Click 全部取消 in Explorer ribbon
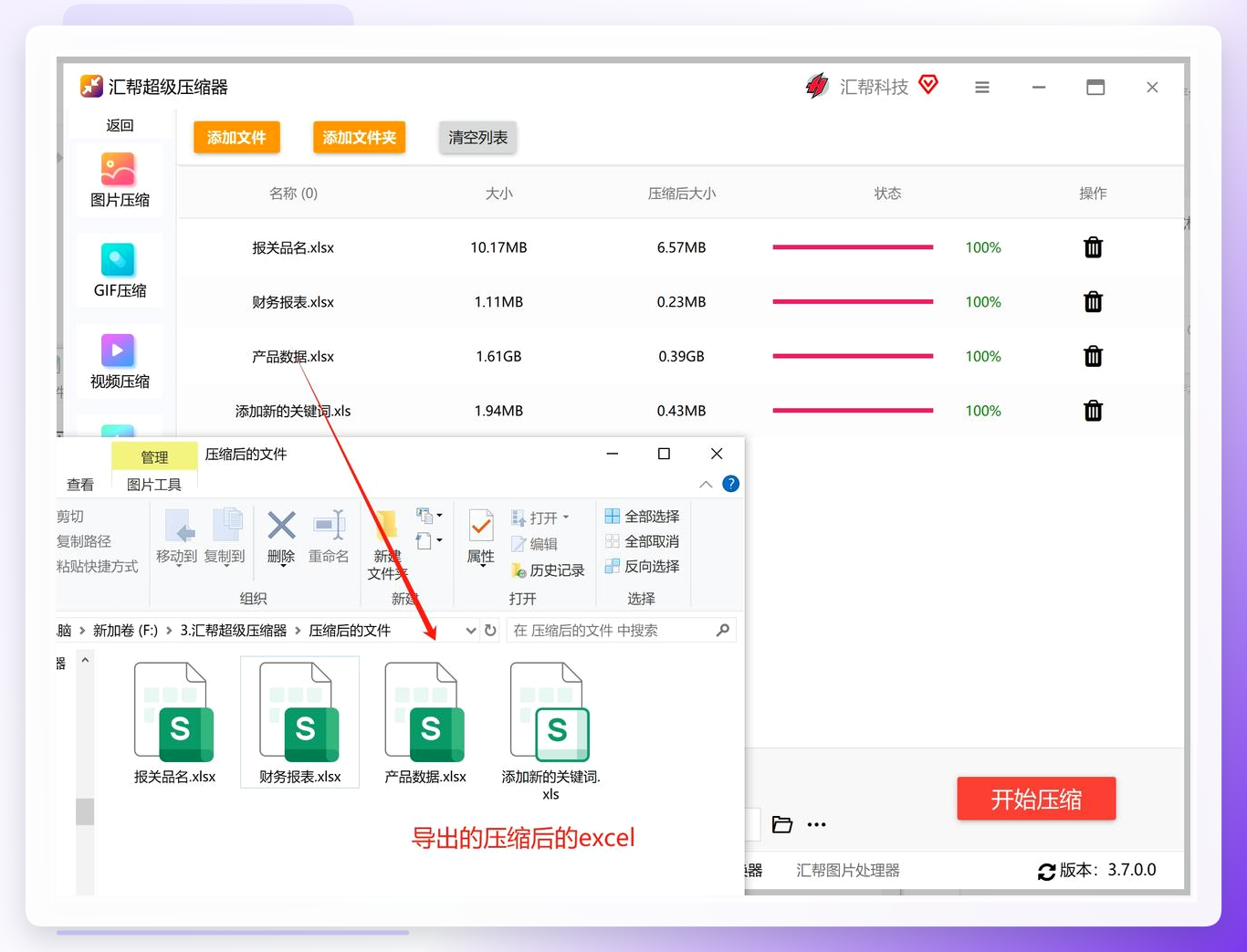 tap(643, 541)
